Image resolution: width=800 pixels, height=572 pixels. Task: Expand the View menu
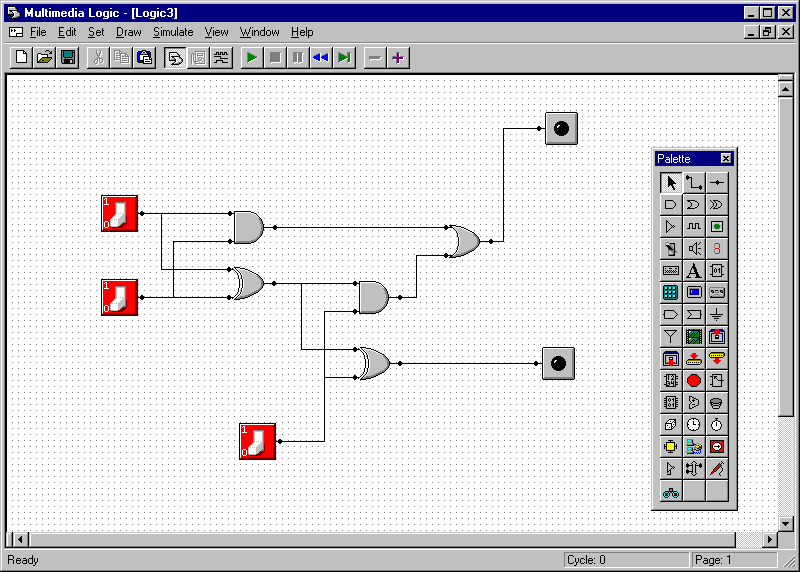[x=216, y=32]
